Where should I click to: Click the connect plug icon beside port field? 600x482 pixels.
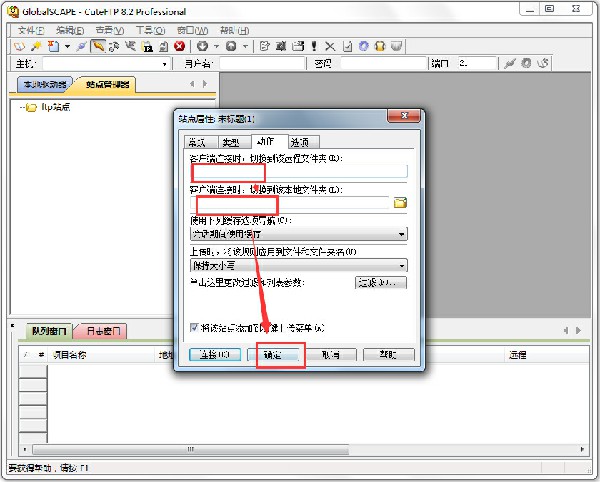point(510,63)
